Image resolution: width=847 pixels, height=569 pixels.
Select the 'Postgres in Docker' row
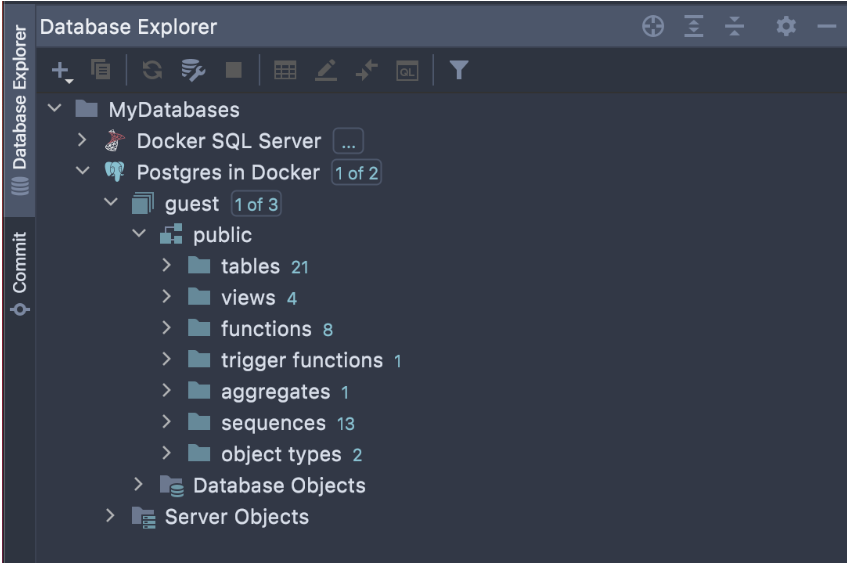(x=228, y=172)
